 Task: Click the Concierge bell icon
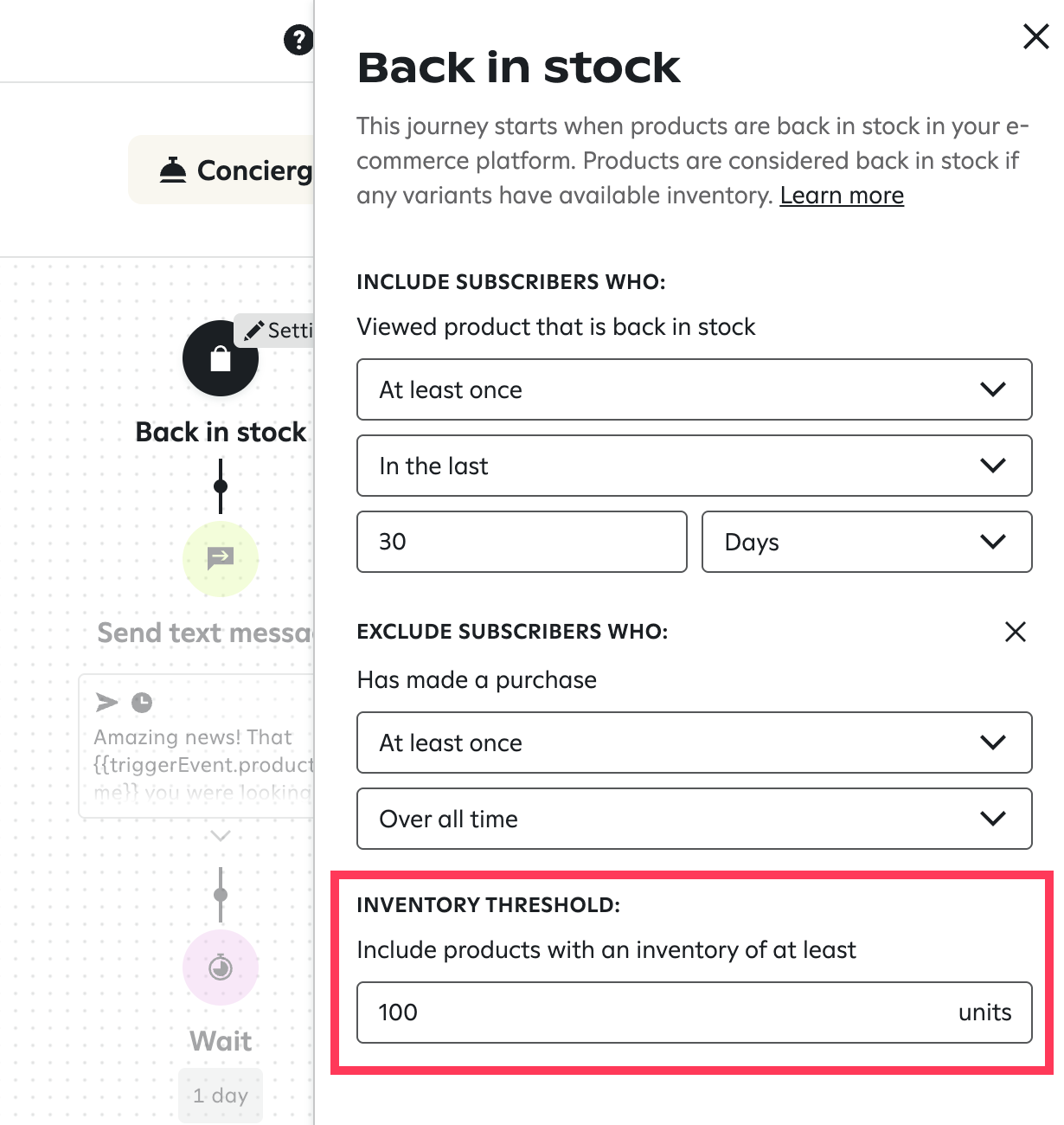(173, 170)
